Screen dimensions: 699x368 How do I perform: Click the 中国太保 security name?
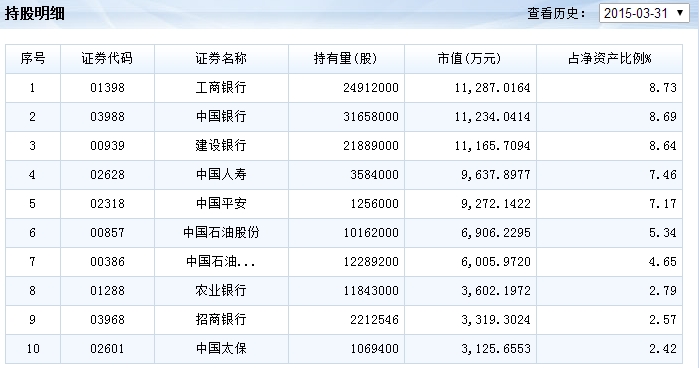[x=221, y=348]
